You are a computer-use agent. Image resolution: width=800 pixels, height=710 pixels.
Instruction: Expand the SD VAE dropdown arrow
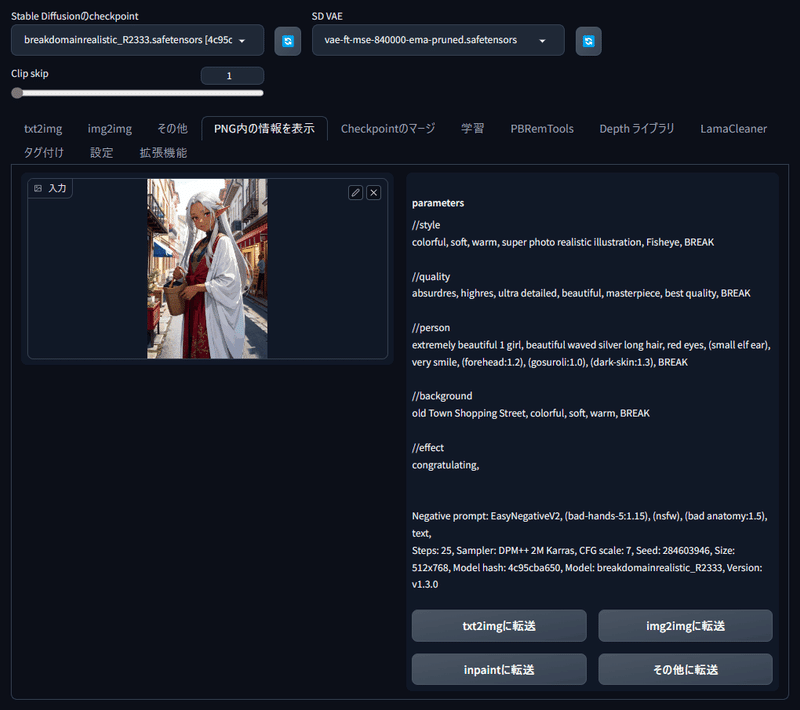pyautogui.click(x=542, y=41)
